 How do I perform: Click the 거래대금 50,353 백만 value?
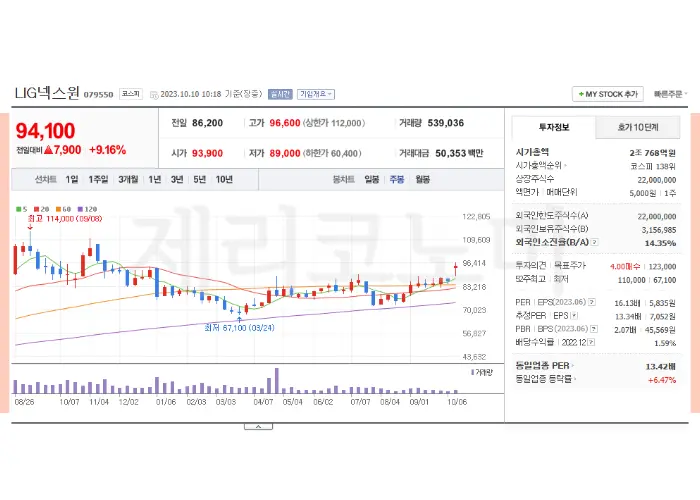(459, 153)
